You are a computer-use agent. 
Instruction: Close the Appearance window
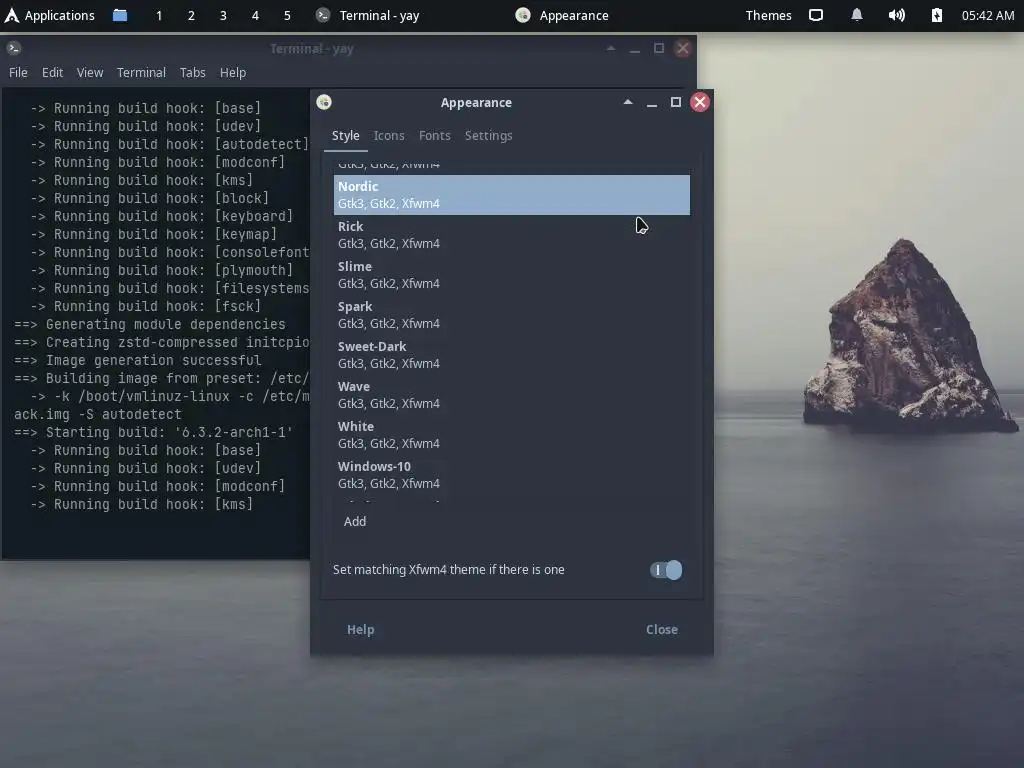coord(700,102)
